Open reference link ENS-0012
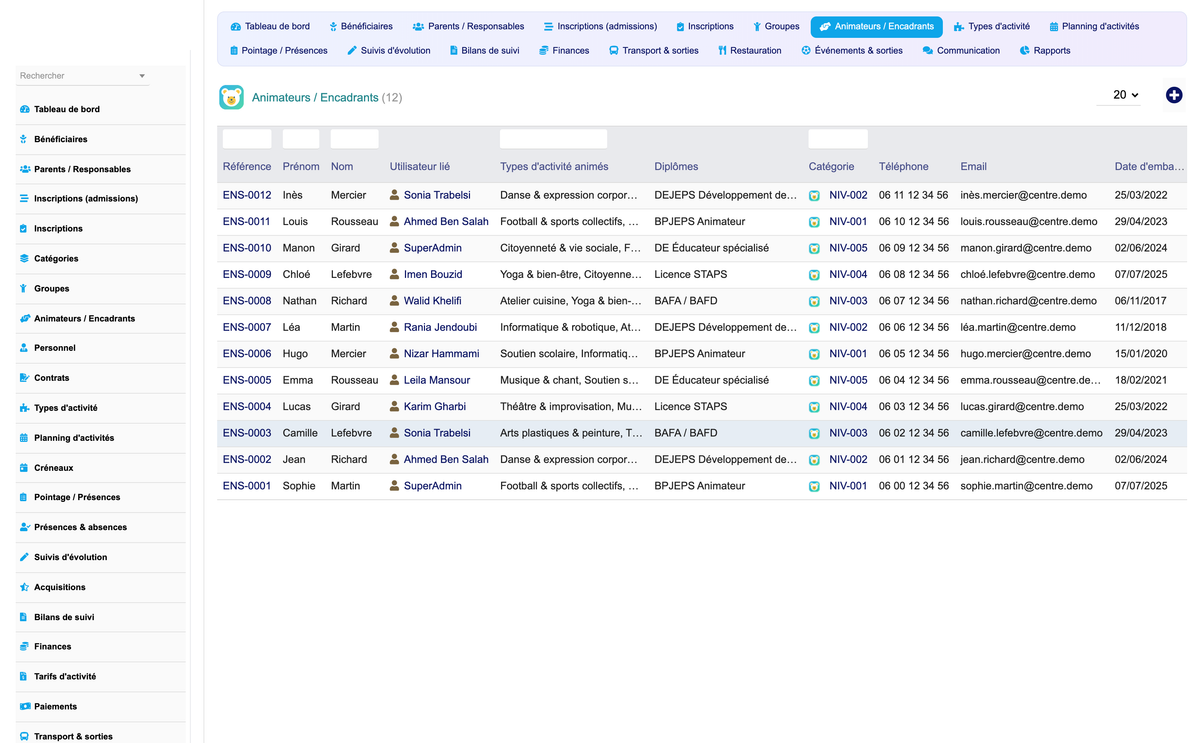The width and height of the screenshot is (1200, 743). coord(247,195)
